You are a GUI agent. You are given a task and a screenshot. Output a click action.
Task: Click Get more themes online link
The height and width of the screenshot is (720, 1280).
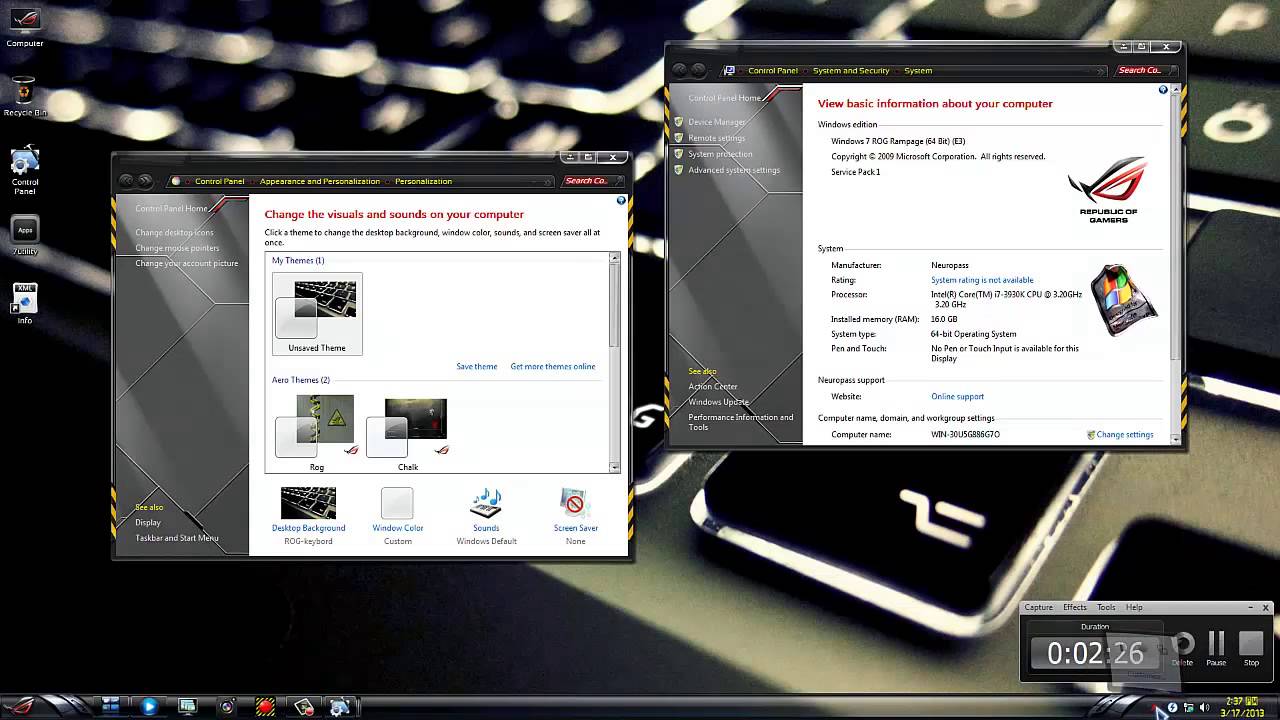click(x=553, y=366)
